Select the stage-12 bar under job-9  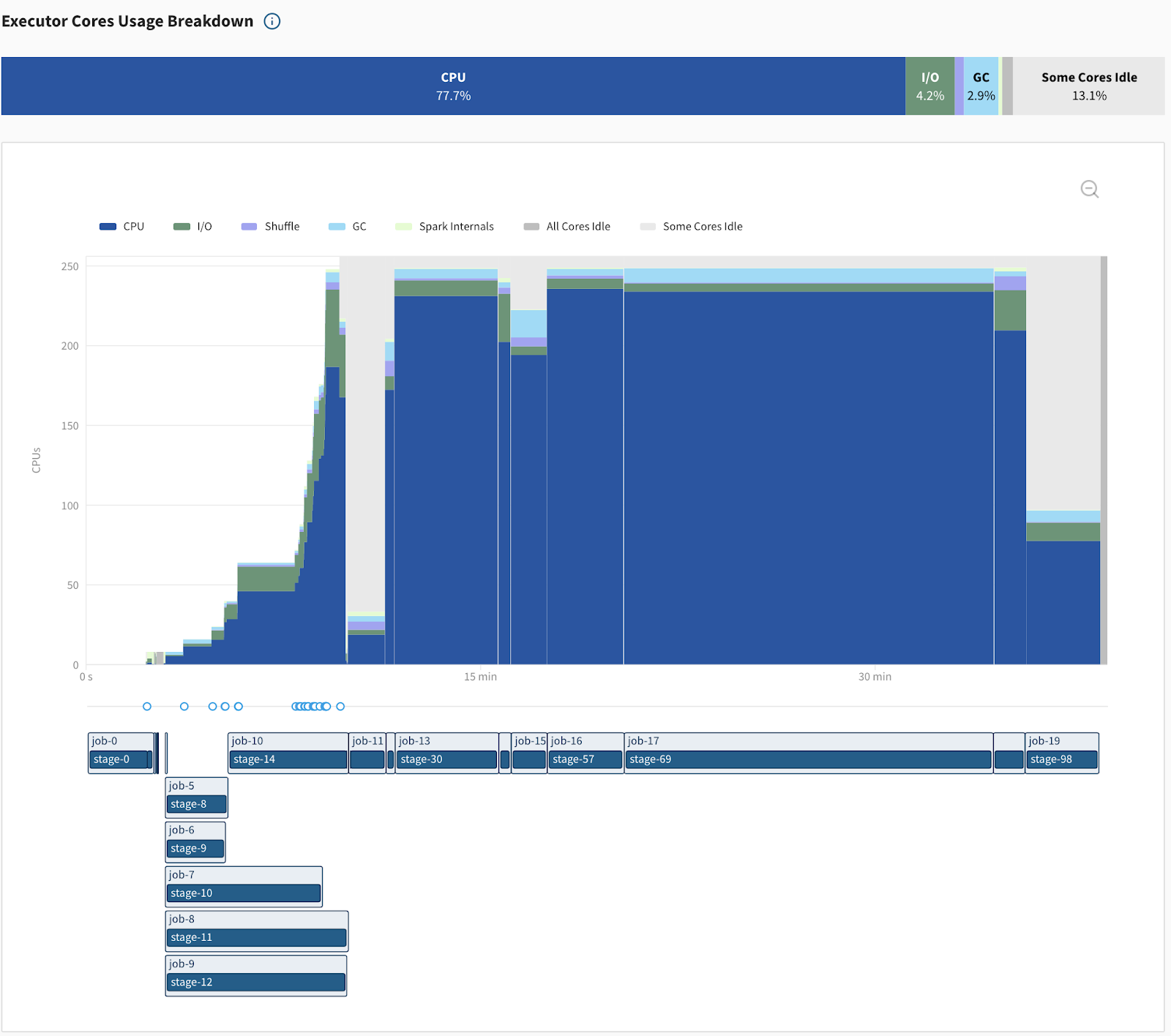tap(256, 983)
